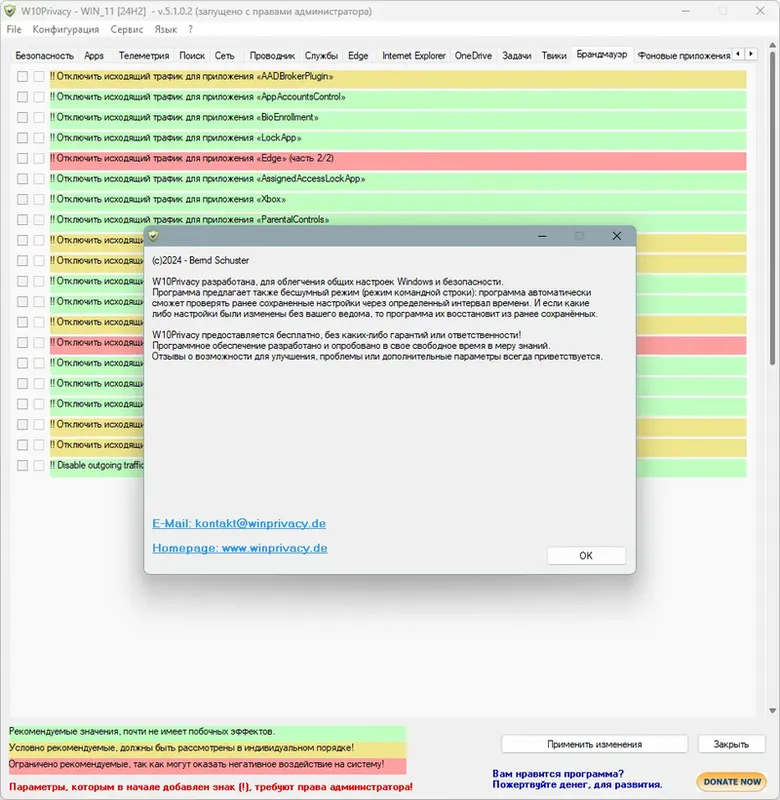Click the yellow 'Условно рекомендуемые' legend line
This screenshot has width=780, height=800.
pyautogui.click(x=207, y=748)
